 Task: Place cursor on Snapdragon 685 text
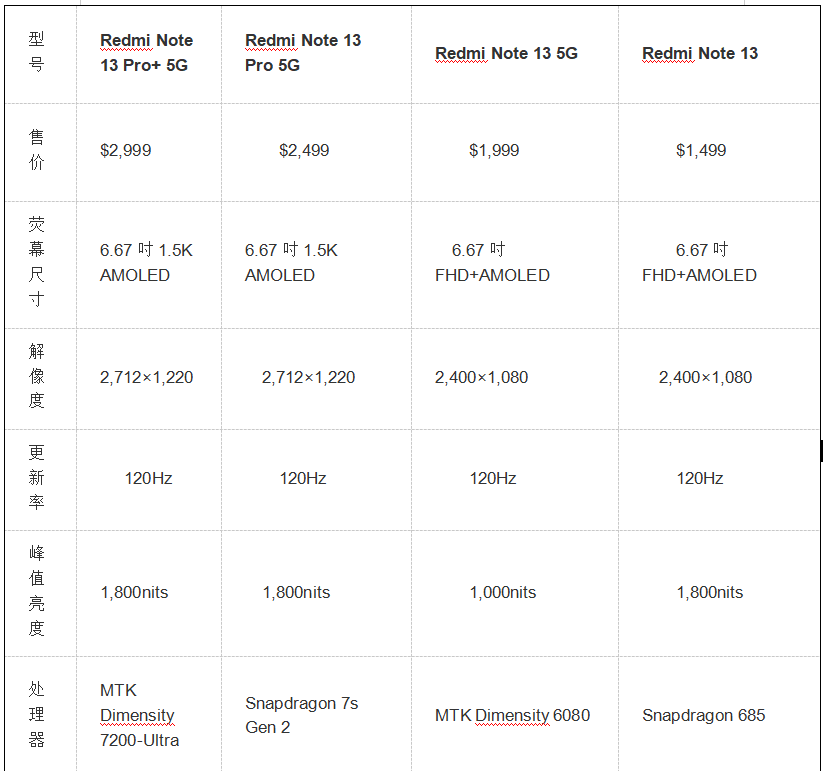coord(703,716)
